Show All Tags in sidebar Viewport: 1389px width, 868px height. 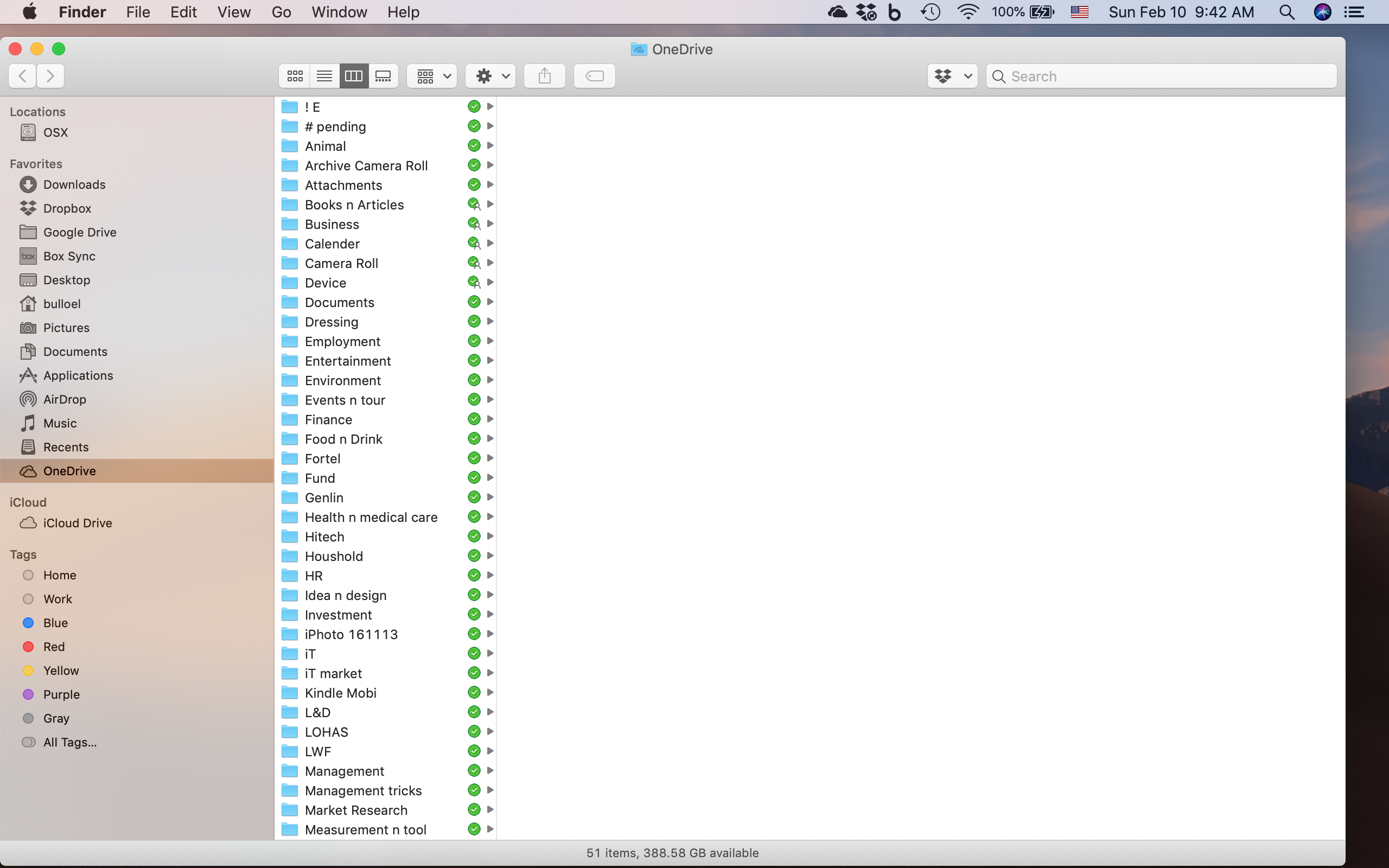[137, 742]
